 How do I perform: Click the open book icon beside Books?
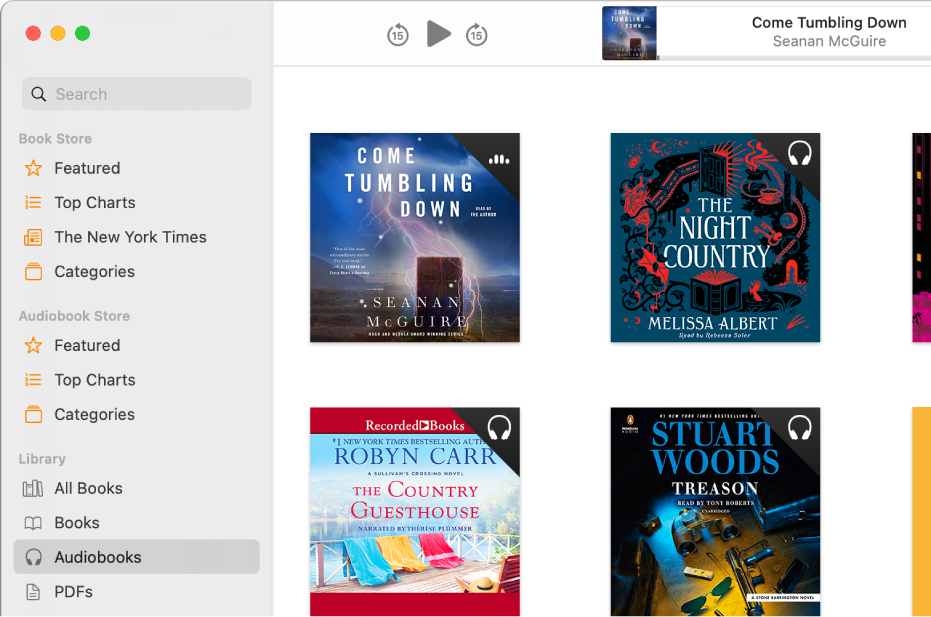tap(33, 523)
